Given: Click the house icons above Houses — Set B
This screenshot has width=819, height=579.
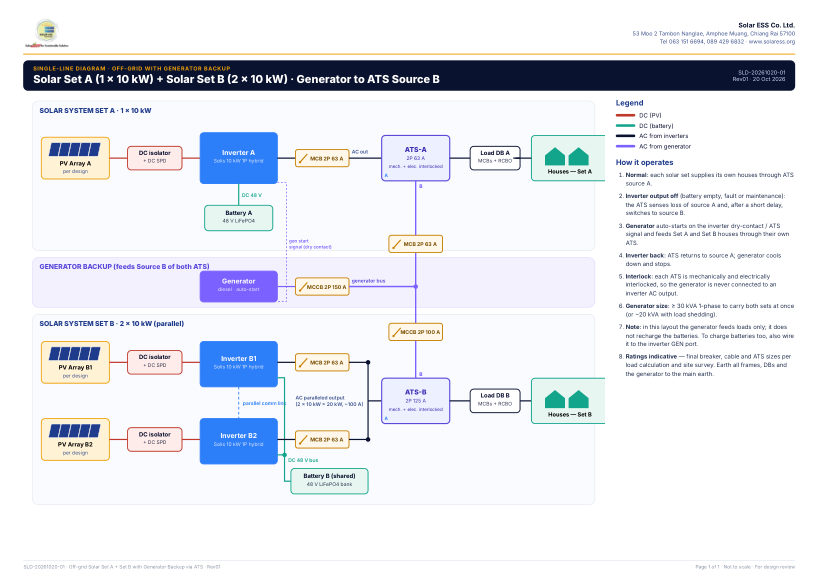Looking at the screenshot, I should click(x=567, y=399).
